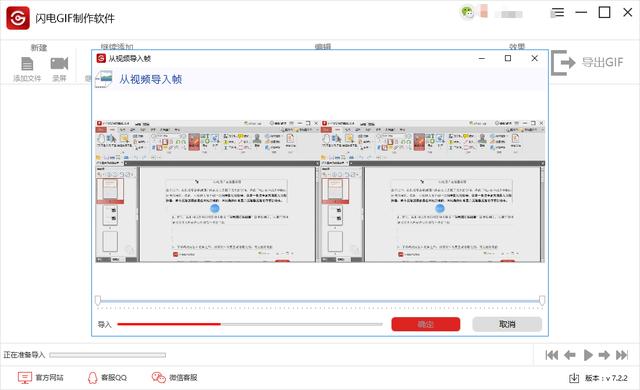Click the 正在准备导入 status progress bar
The image size is (640, 390).
click(108, 355)
